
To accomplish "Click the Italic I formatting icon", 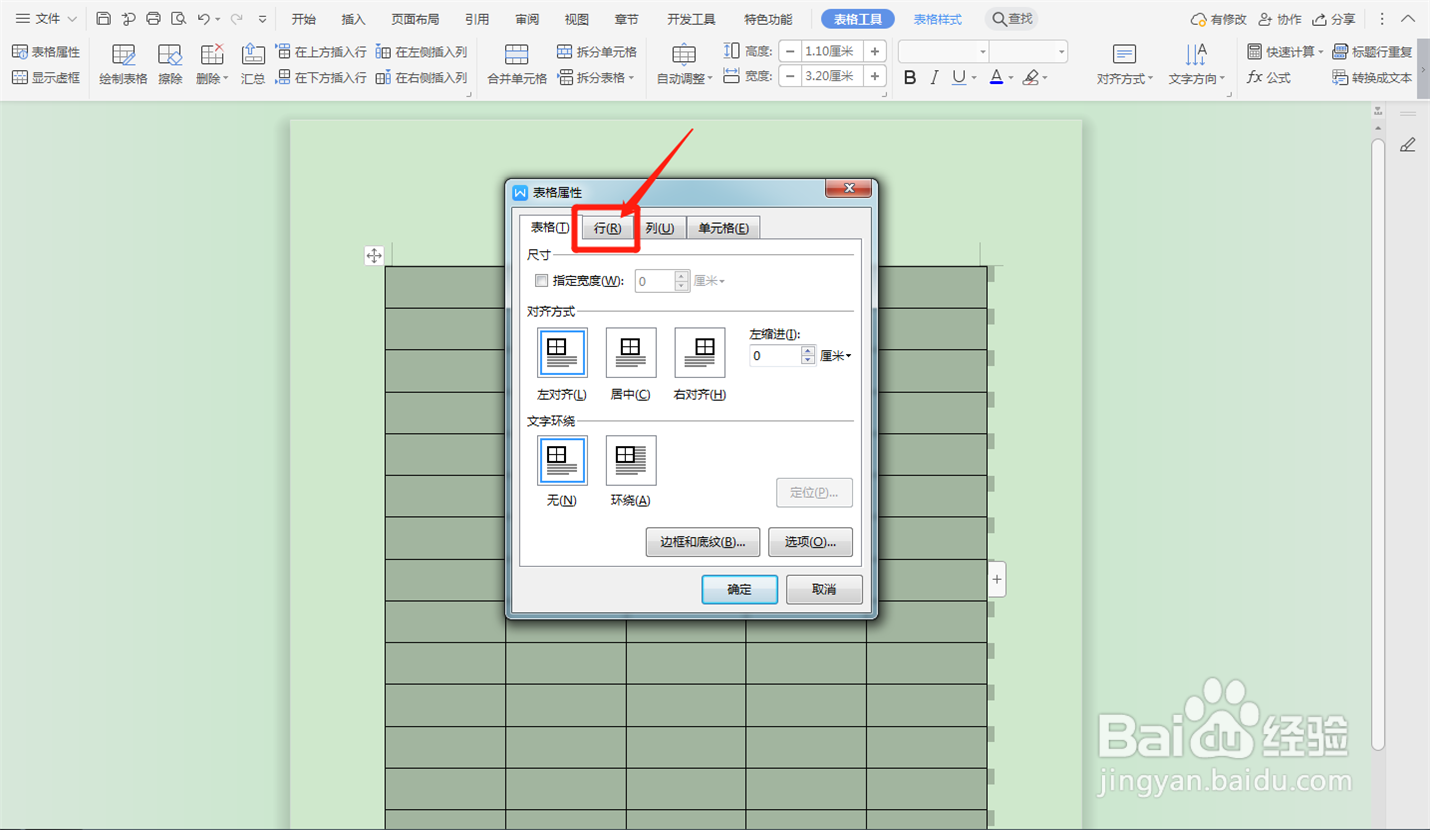I will [934, 77].
